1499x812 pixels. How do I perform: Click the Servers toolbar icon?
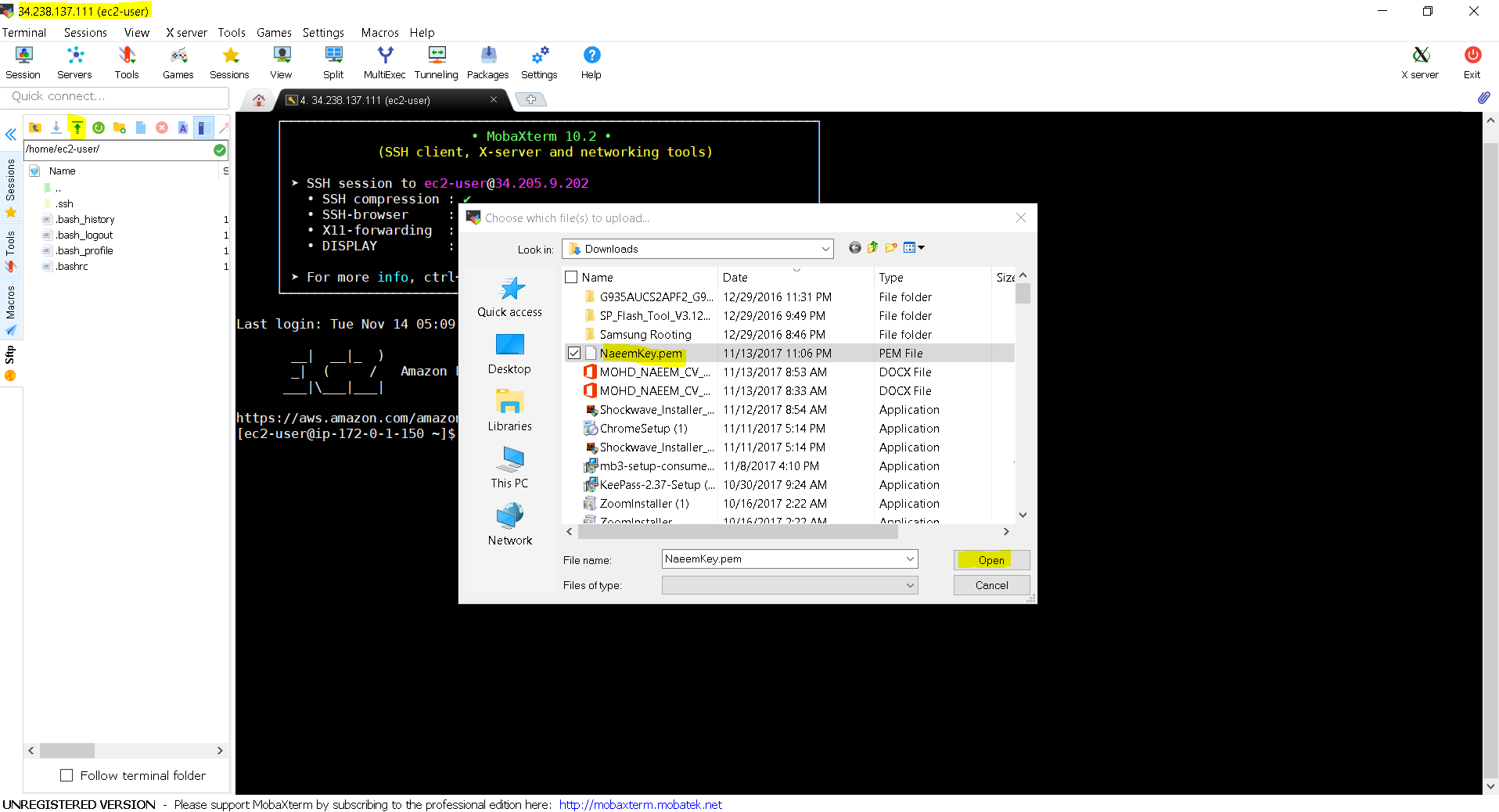coord(74,63)
